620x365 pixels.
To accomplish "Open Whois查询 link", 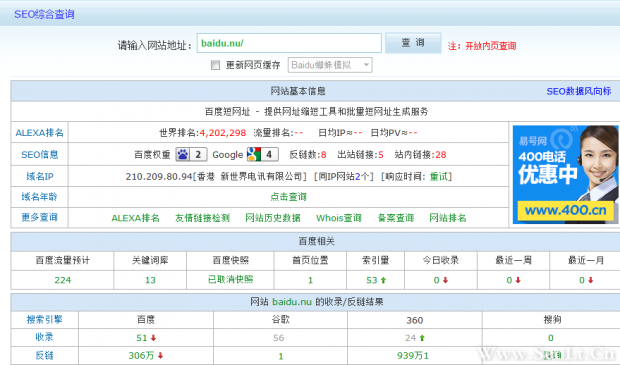I will click(x=338, y=218).
